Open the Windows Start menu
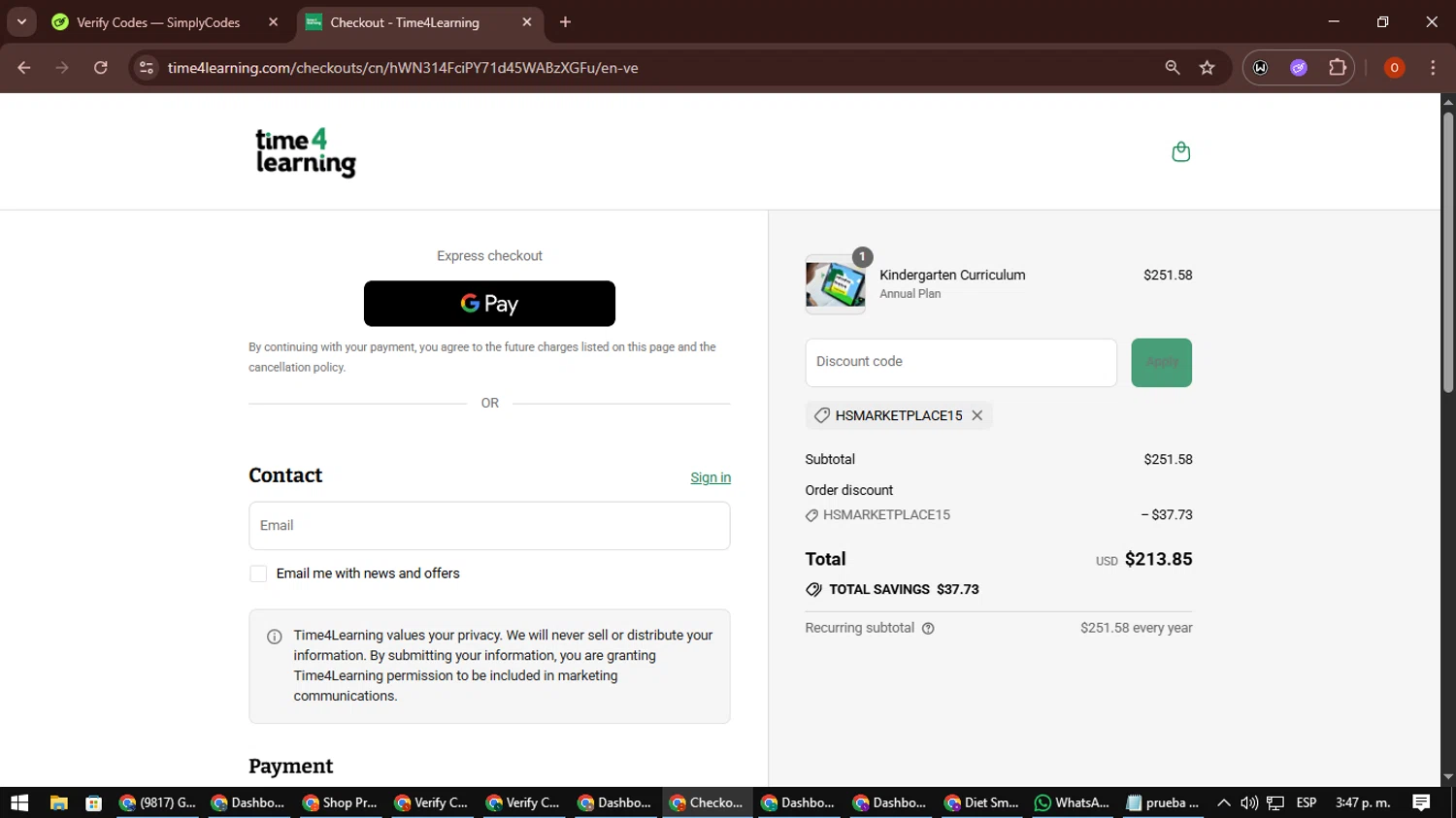 tap(19, 802)
